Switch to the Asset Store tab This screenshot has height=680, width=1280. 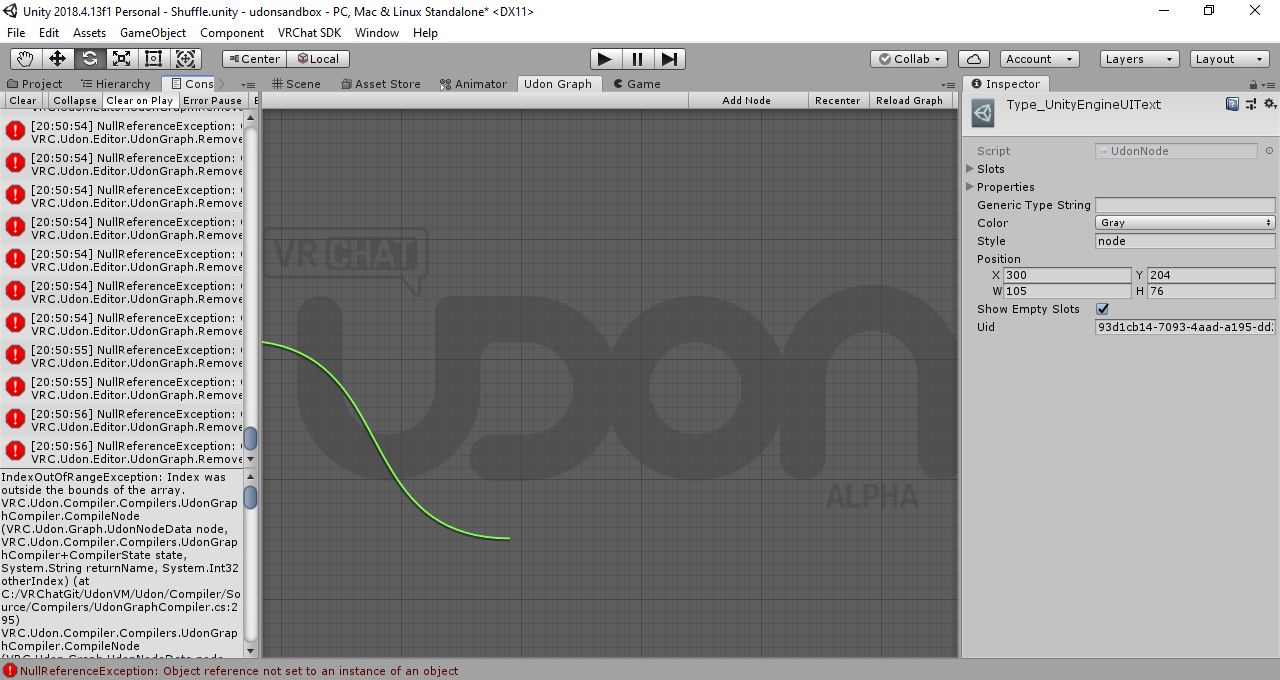381,84
